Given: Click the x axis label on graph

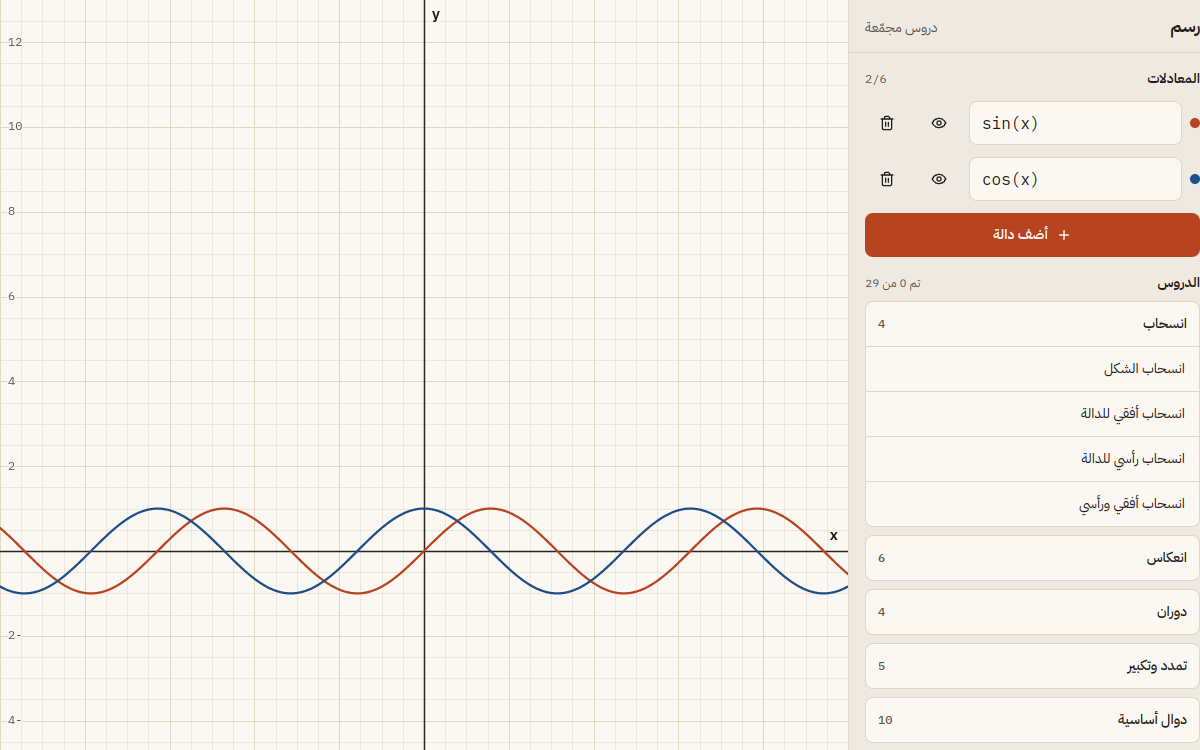Looking at the screenshot, I should pyautogui.click(x=834, y=536).
